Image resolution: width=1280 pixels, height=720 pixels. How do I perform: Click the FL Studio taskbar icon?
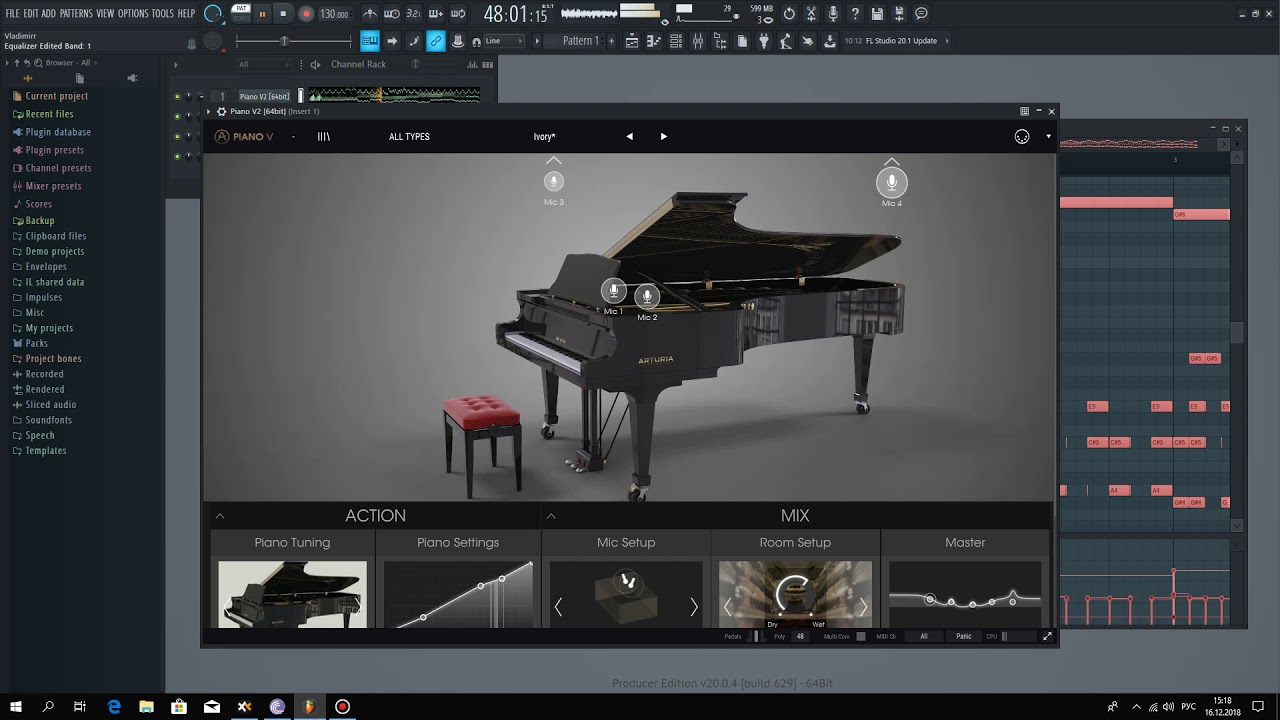tap(309, 706)
